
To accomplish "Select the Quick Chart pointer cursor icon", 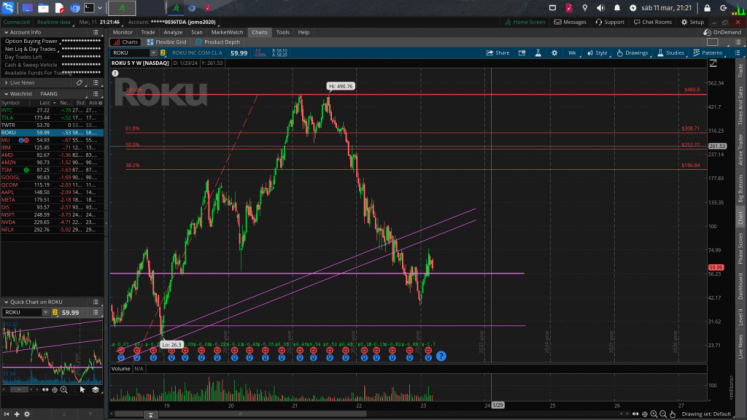I will tap(82, 390).
